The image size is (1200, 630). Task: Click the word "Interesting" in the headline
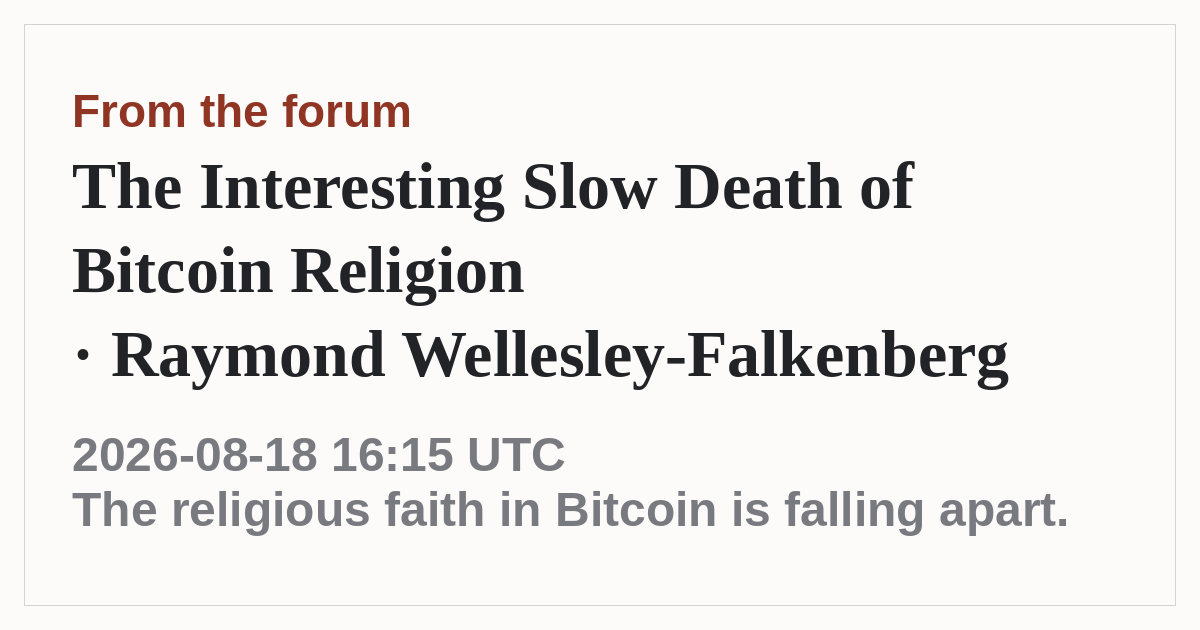[x=352, y=187]
